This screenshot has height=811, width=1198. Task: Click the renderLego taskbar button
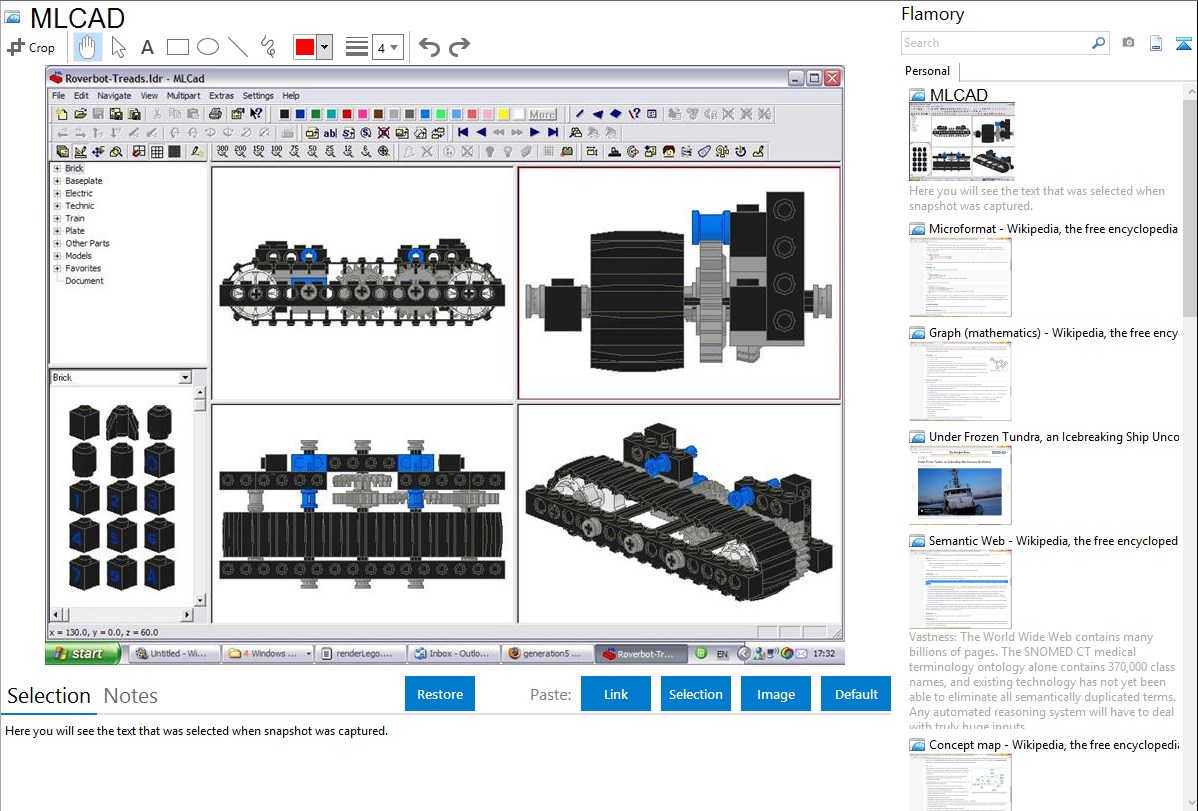[x=360, y=654]
